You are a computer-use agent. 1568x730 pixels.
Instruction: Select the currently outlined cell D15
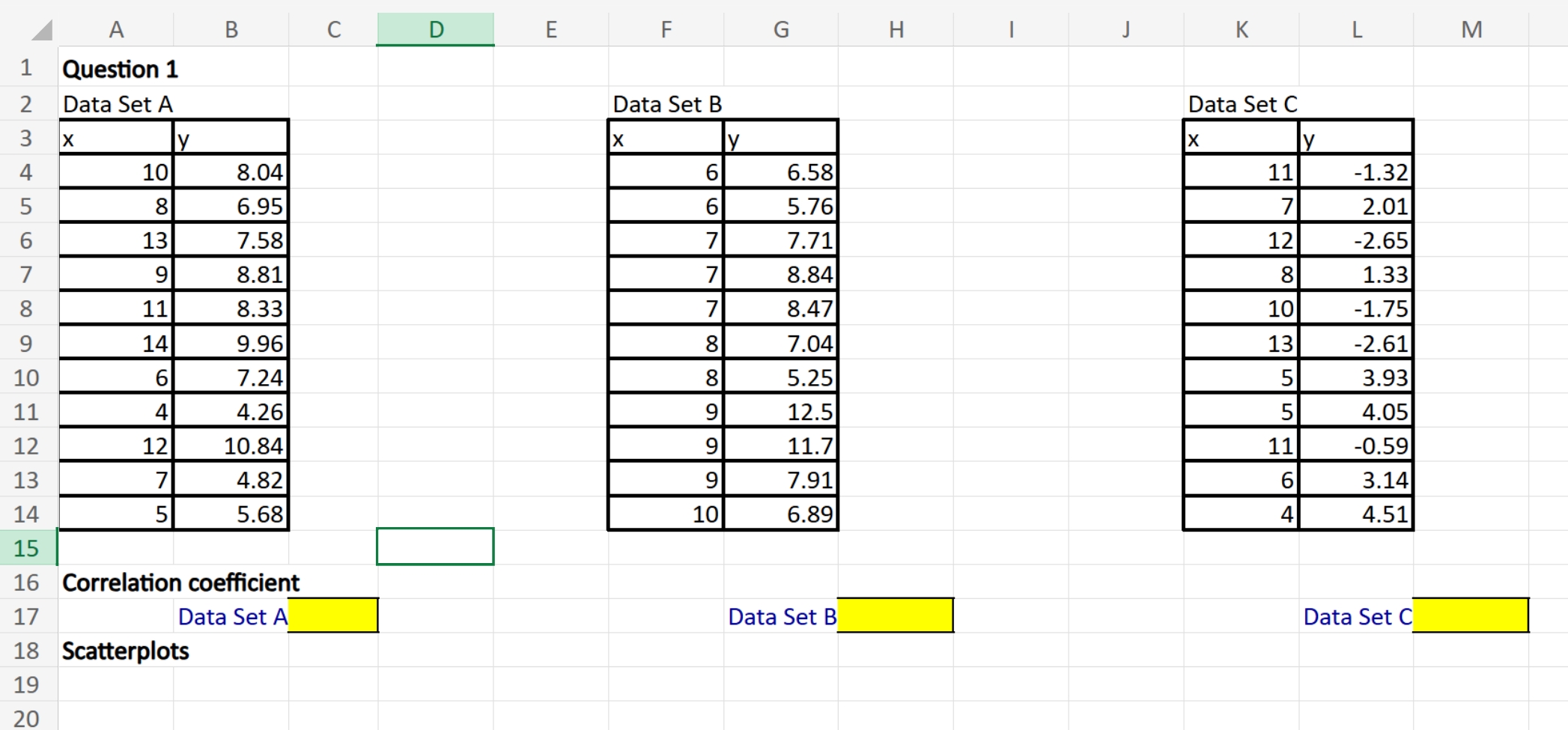pyautogui.click(x=435, y=547)
